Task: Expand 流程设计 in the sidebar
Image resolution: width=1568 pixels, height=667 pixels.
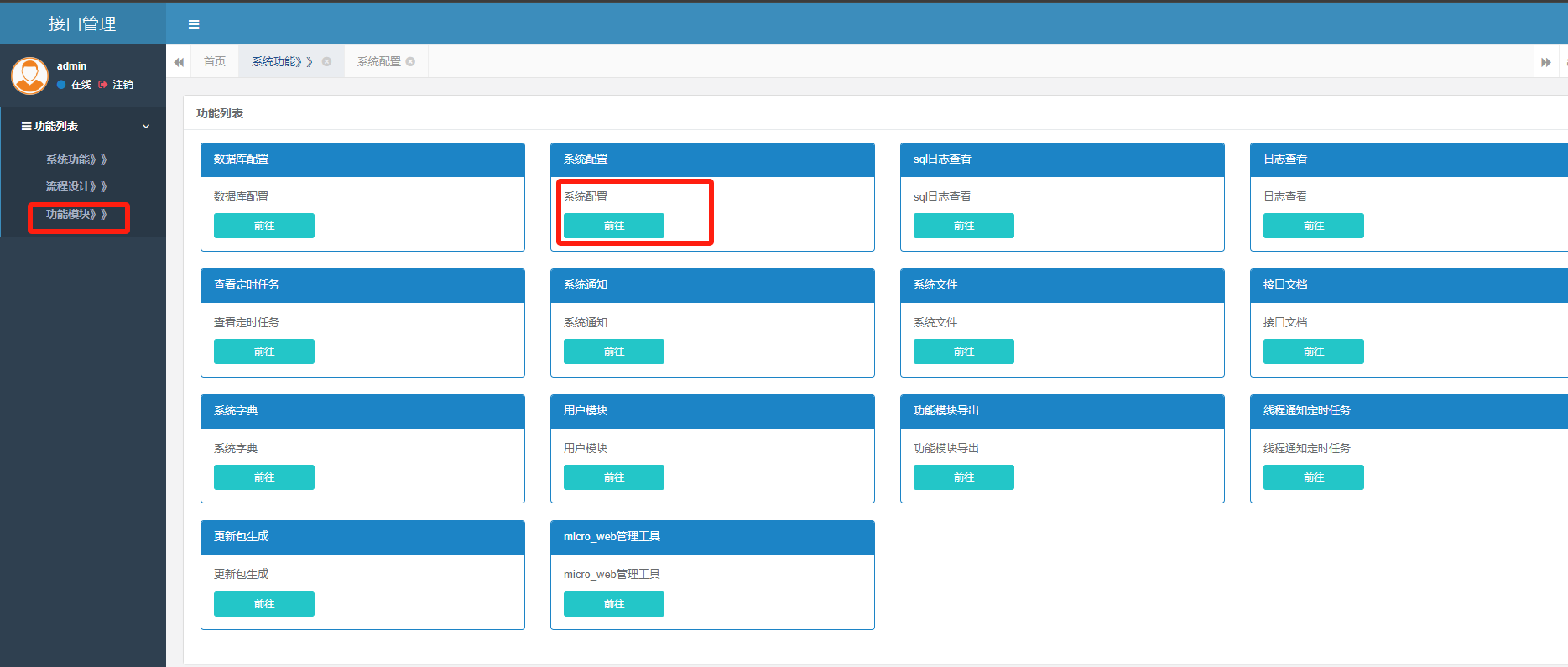Action: coord(76,186)
